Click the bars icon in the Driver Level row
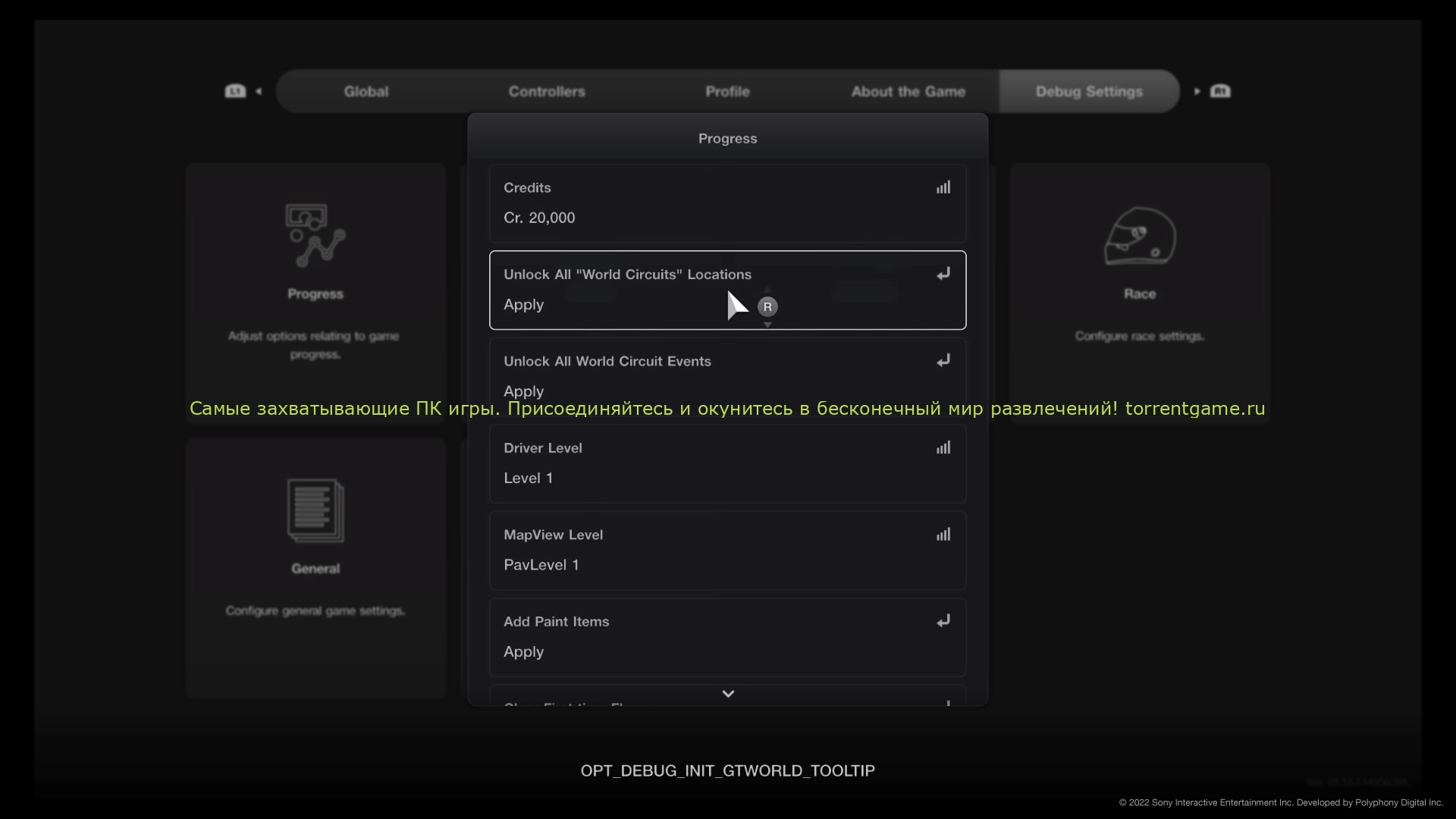 click(943, 447)
